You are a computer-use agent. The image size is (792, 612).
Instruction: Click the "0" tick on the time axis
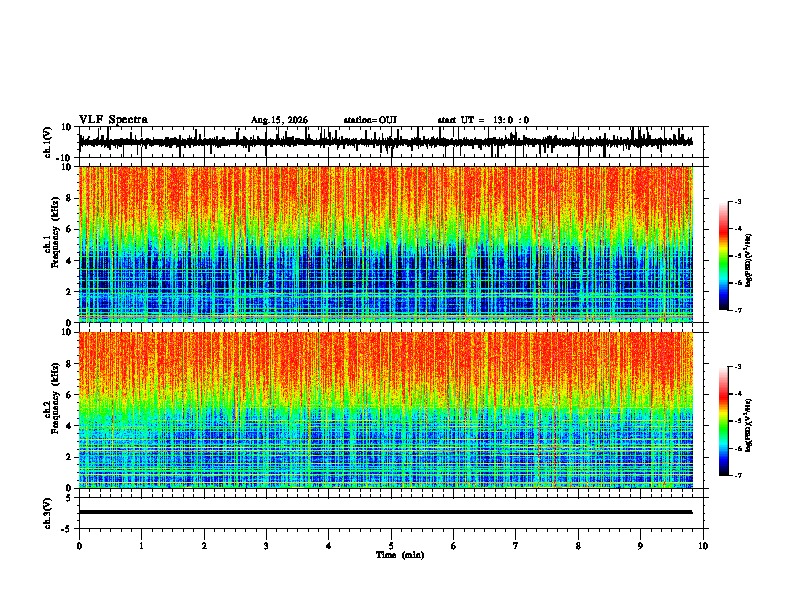tap(79, 546)
